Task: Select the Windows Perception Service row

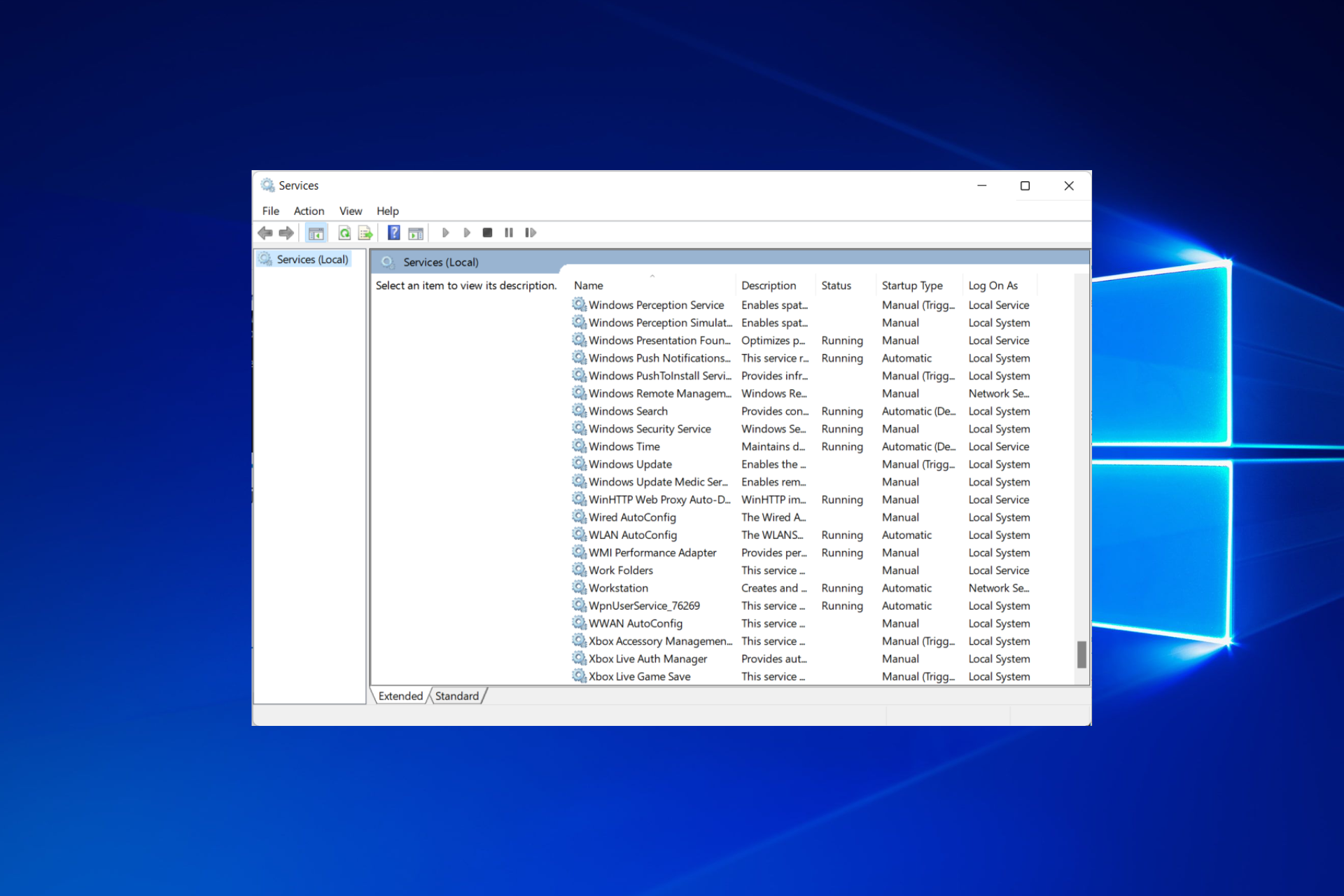Action: (805, 305)
